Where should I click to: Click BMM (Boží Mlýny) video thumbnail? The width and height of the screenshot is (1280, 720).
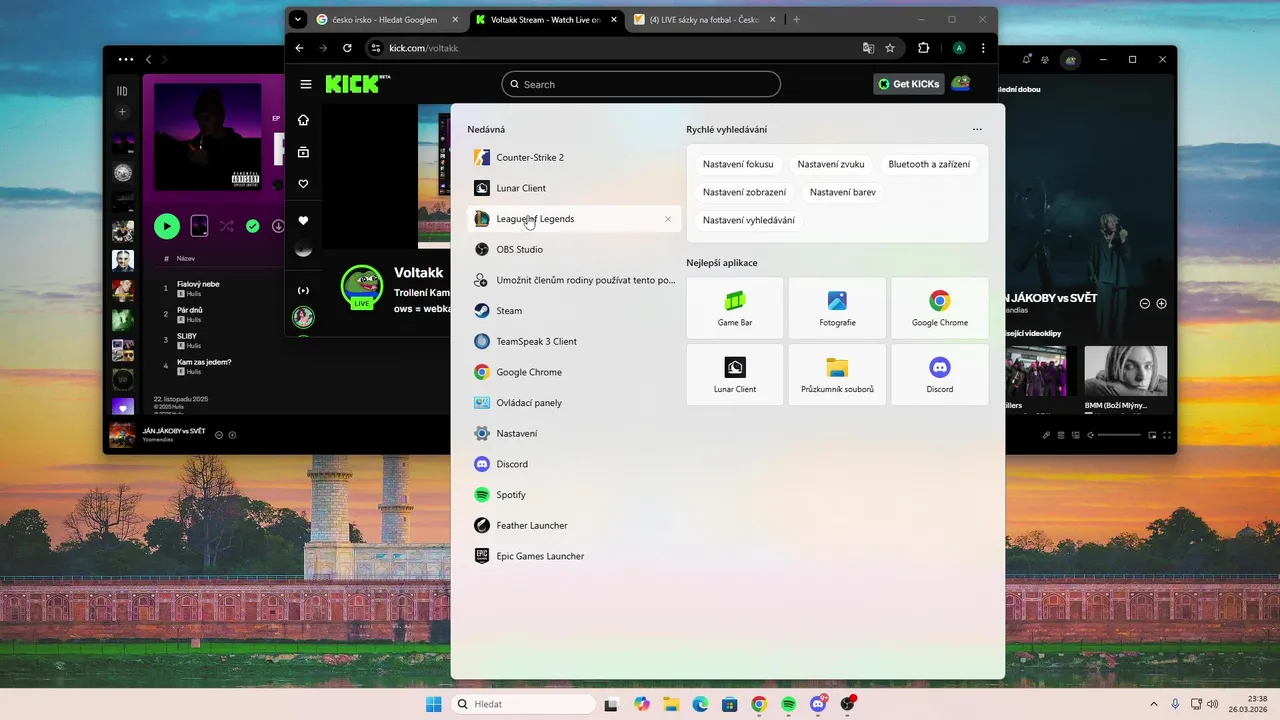tap(1126, 372)
